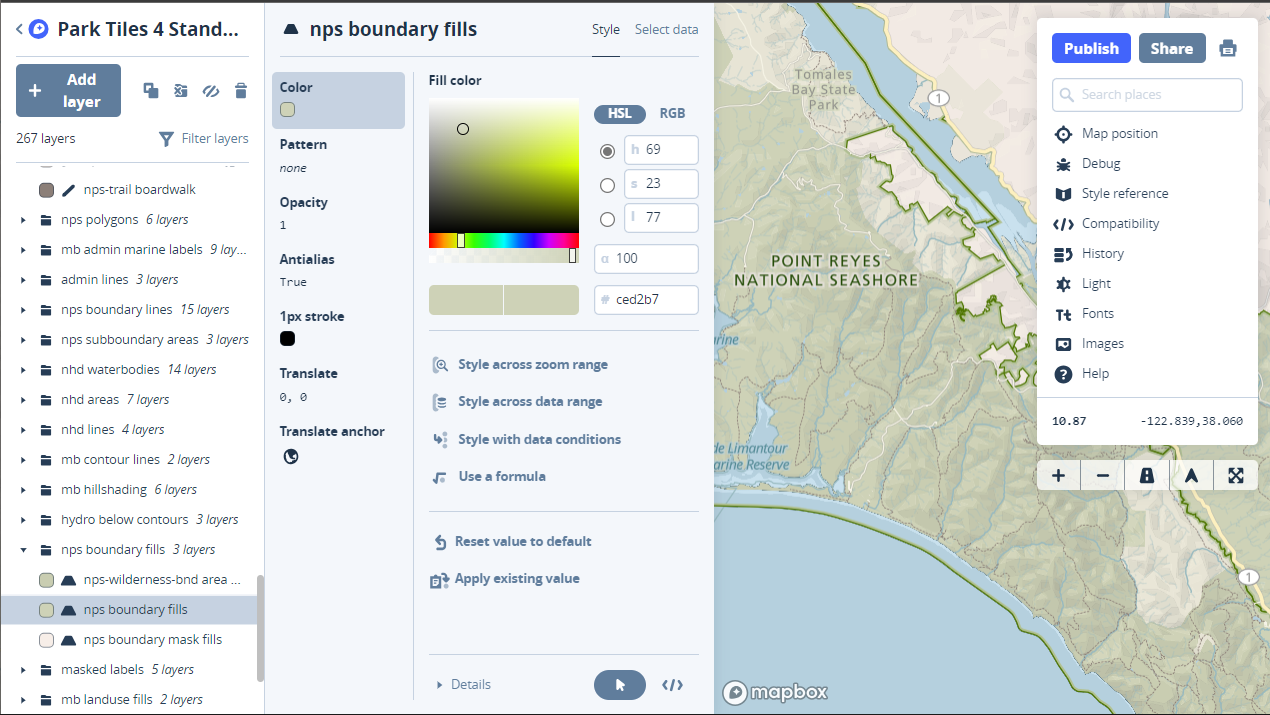Select the Opacity property

(x=338, y=213)
